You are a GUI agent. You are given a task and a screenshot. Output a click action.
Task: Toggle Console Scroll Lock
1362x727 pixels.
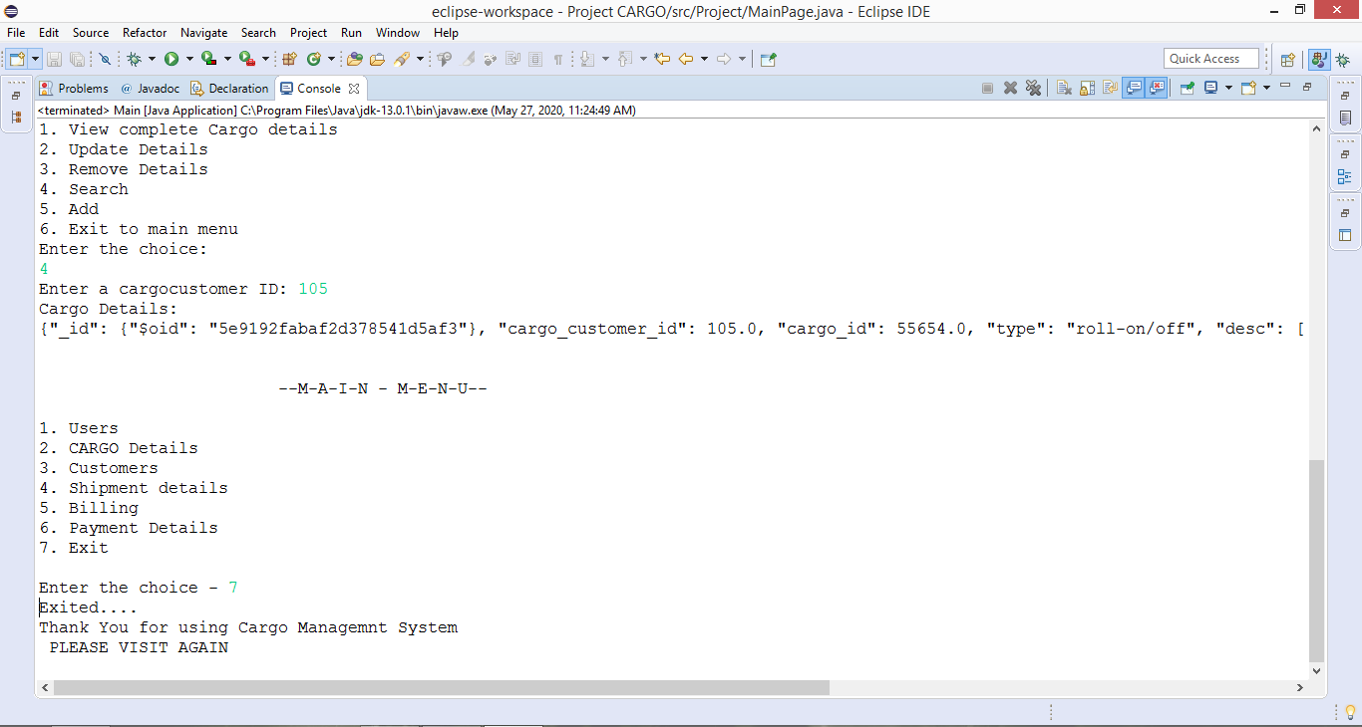tap(1087, 88)
